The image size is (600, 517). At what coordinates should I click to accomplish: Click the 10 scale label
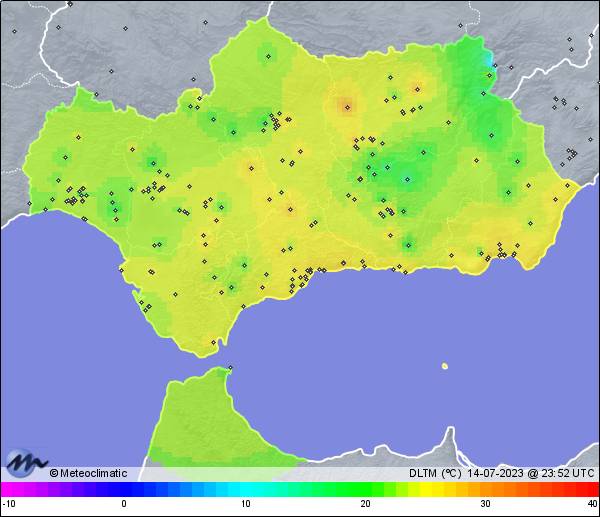tap(246, 504)
